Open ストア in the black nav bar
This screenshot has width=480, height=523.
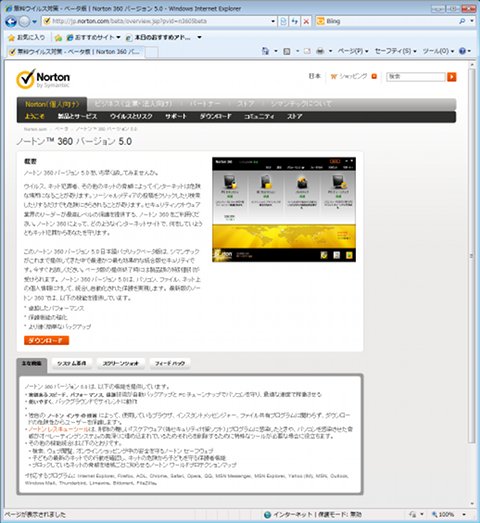[295, 116]
